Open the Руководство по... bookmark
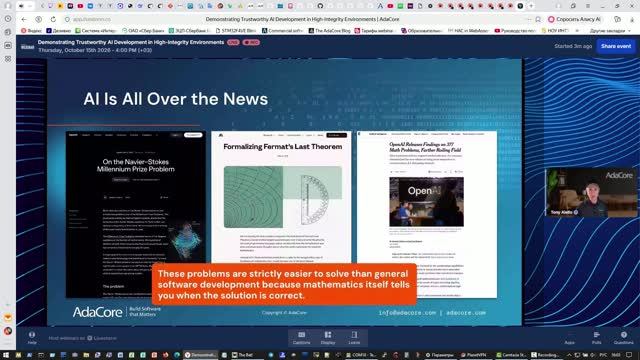The height and width of the screenshot is (360, 640). 515,31
